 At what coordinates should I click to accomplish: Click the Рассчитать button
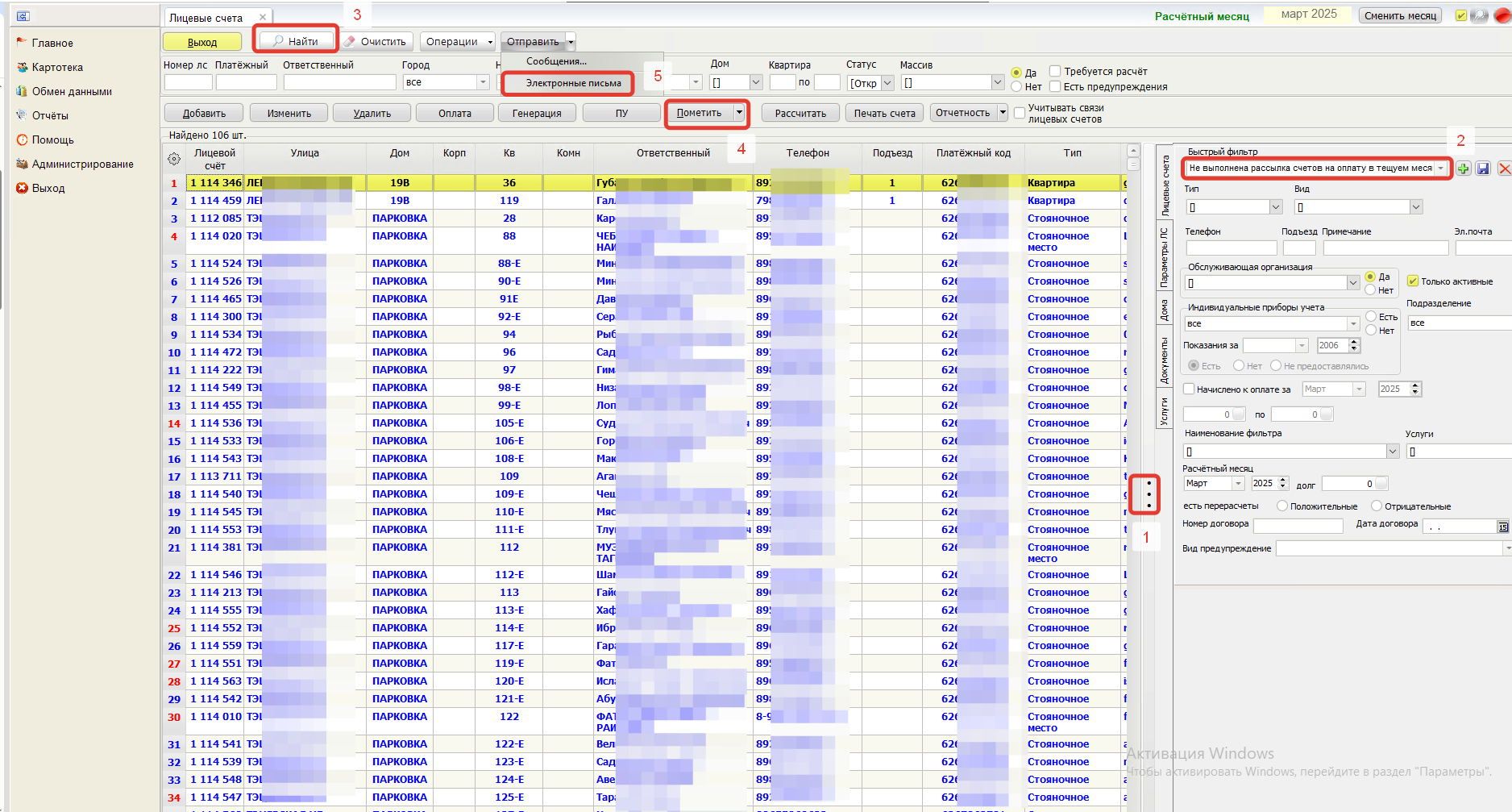coord(800,113)
